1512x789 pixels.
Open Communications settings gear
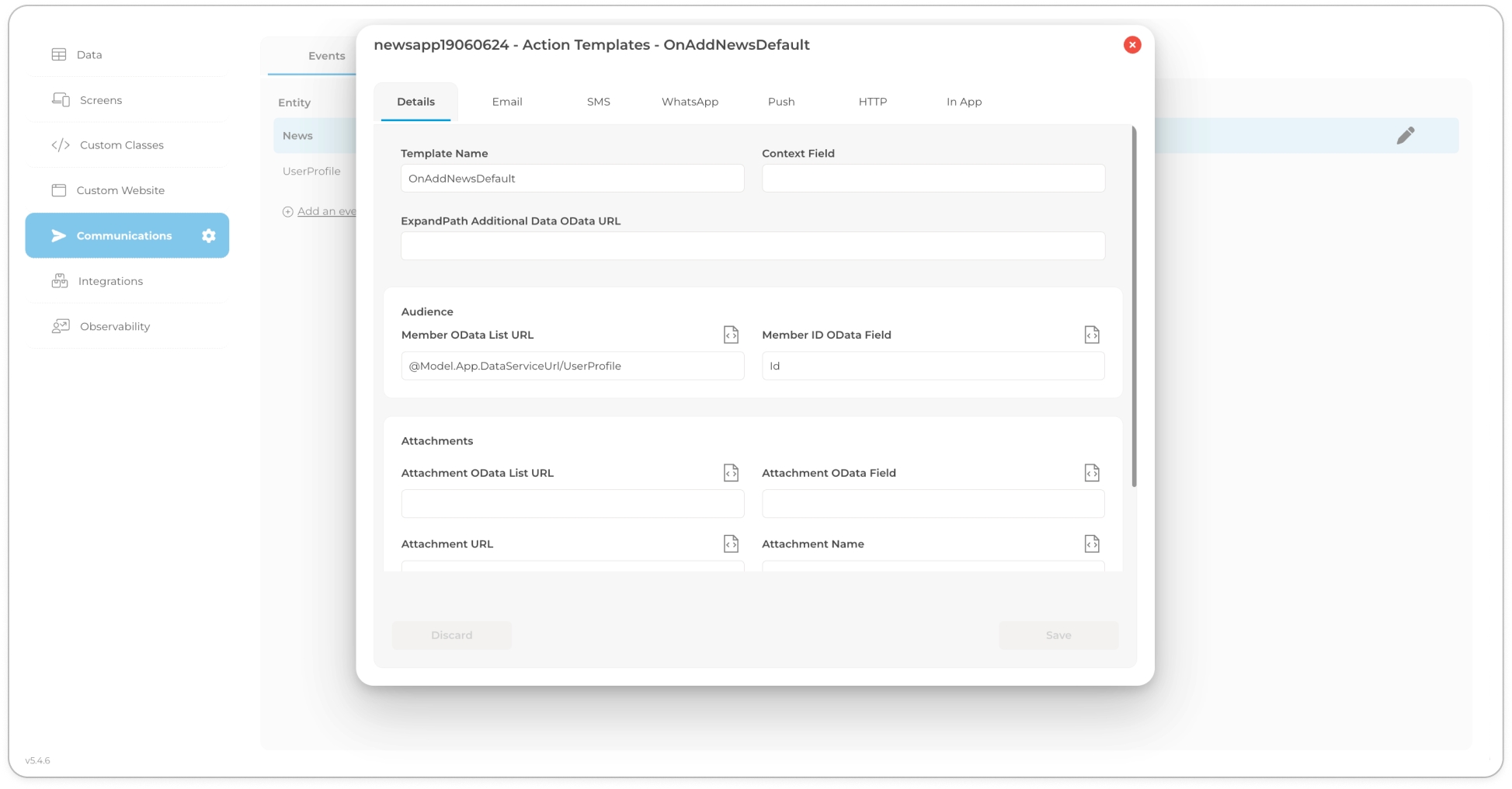pyautogui.click(x=208, y=236)
